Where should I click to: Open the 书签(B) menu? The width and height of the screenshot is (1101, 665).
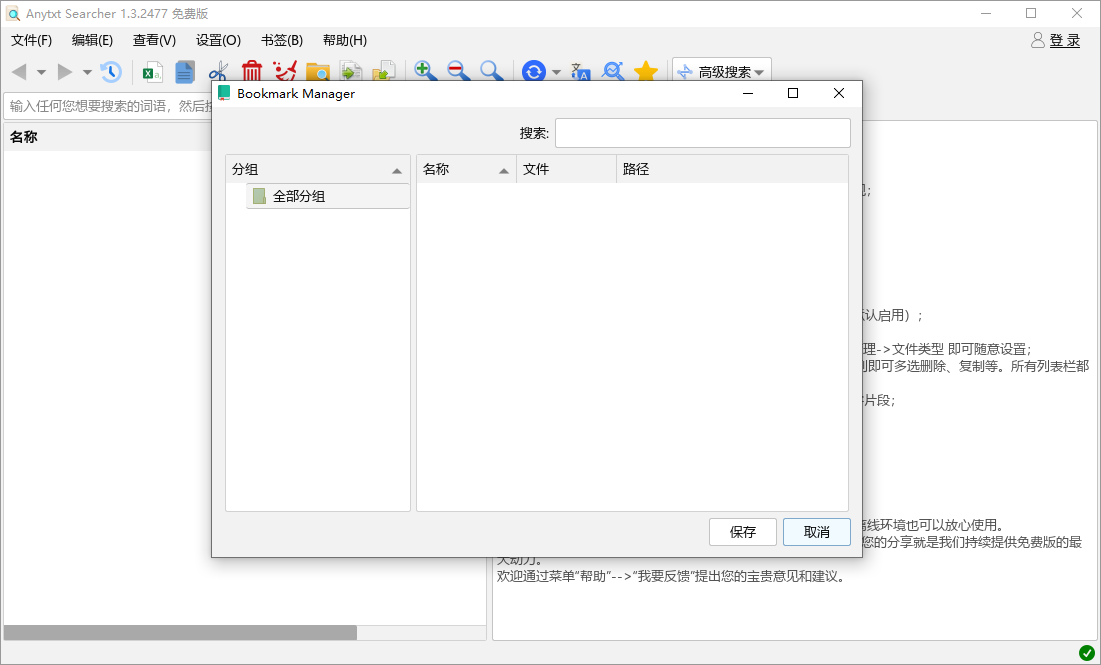coord(281,40)
